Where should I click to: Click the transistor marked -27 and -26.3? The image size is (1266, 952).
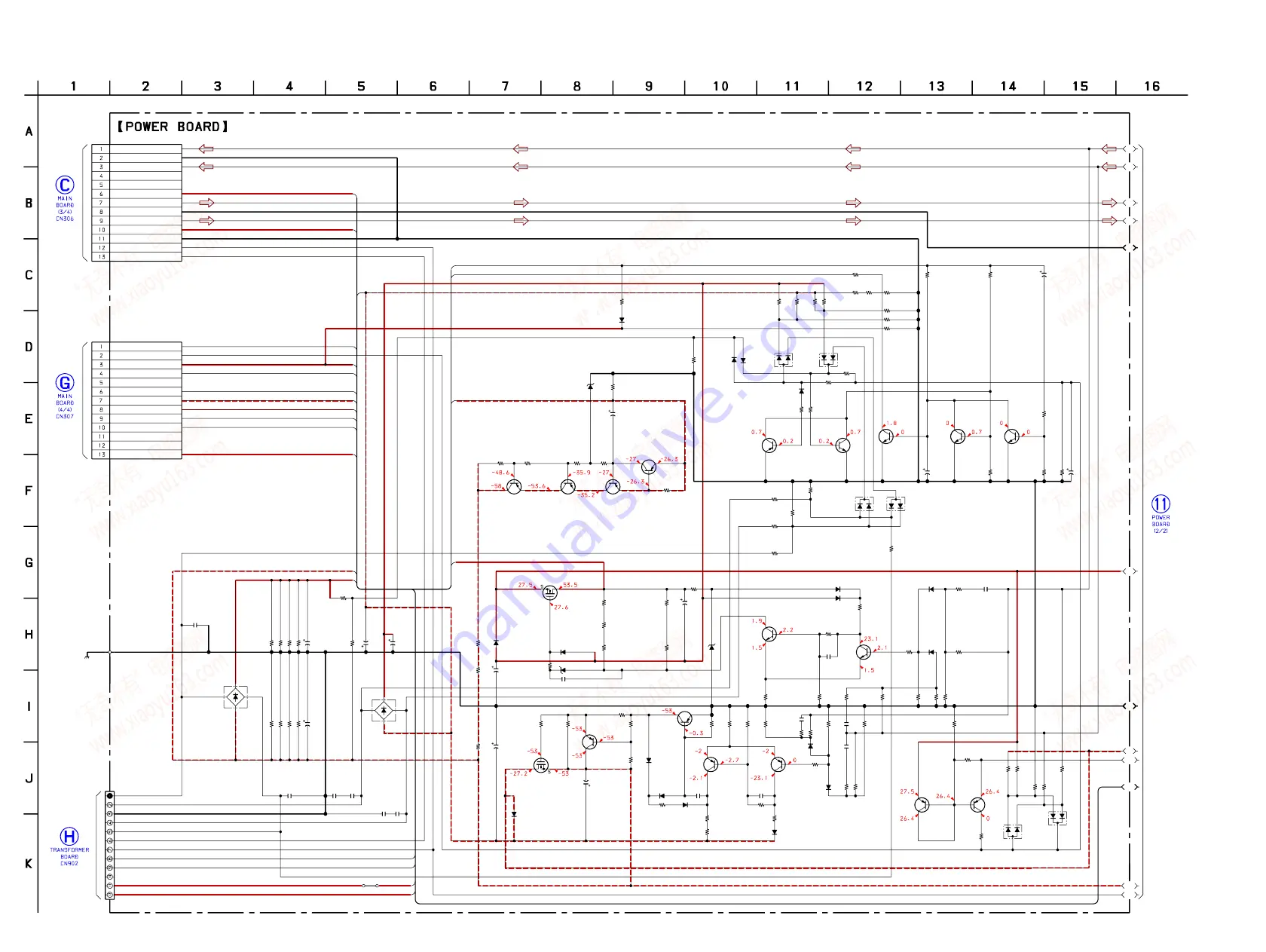tap(649, 467)
